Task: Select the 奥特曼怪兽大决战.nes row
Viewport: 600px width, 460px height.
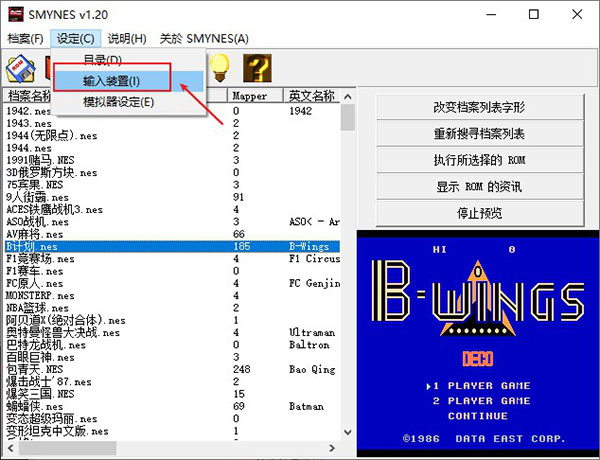Action: click(x=172, y=333)
